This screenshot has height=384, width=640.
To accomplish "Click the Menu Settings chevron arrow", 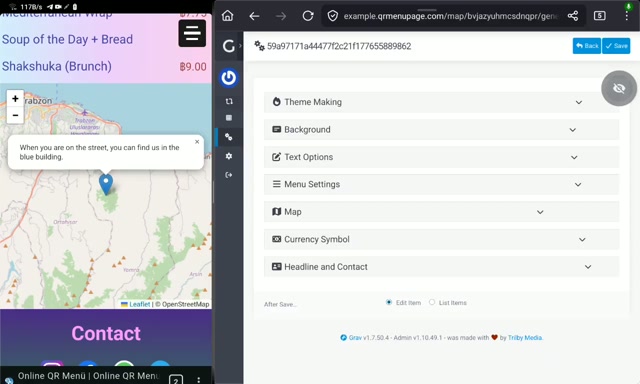I will tap(578, 185).
